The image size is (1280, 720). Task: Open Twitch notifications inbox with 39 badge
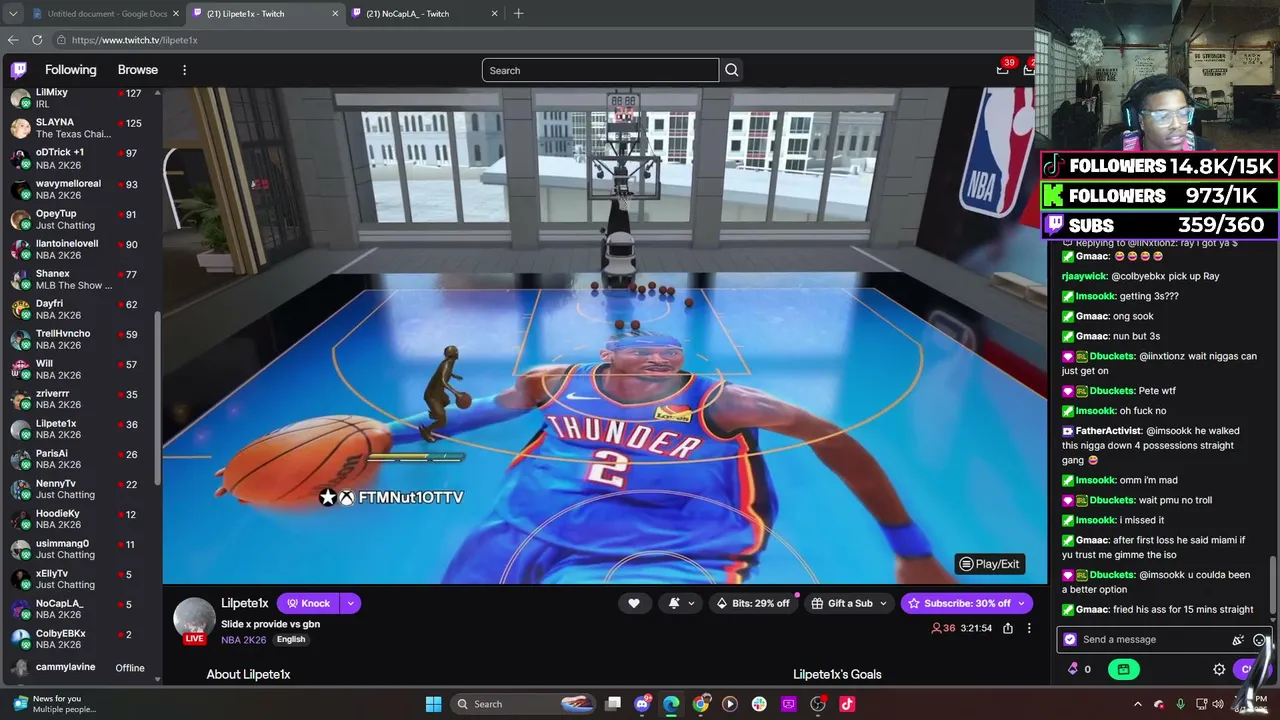click(x=1003, y=69)
